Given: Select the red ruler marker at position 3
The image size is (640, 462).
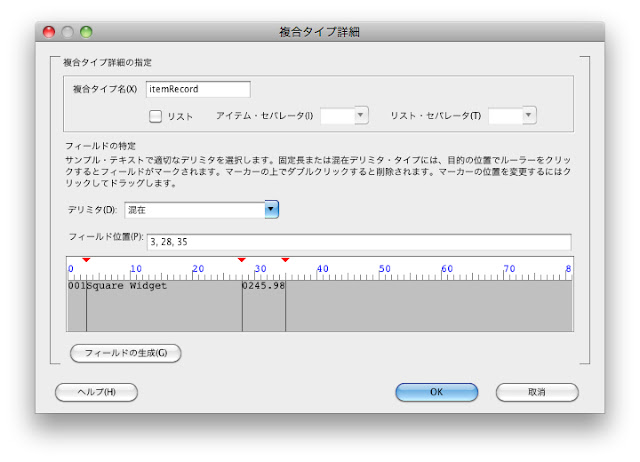Looking at the screenshot, I should point(86,260).
